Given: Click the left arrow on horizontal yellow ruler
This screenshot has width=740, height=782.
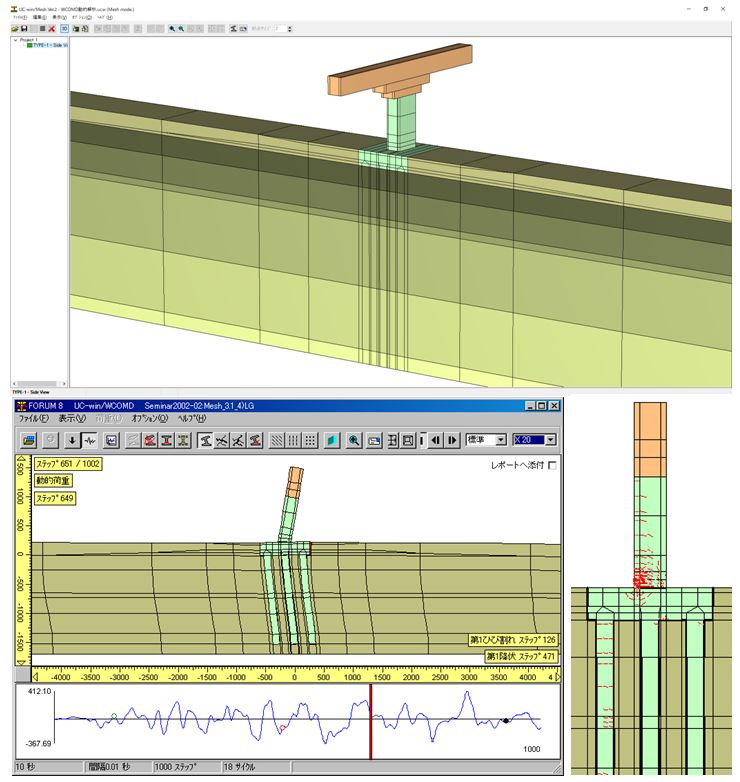Looking at the screenshot, I should point(35,677).
